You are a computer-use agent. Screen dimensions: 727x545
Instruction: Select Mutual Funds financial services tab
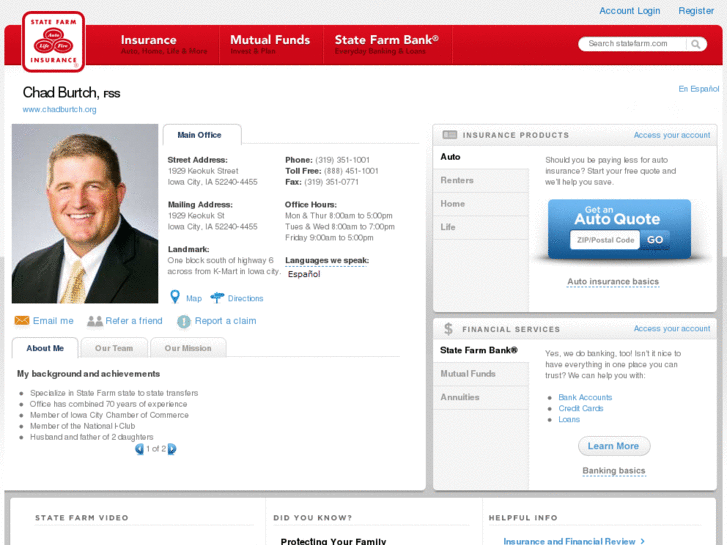click(x=481, y=374)
